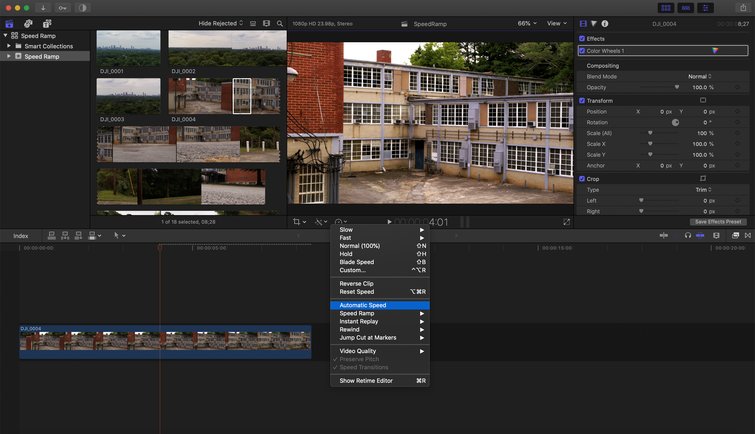Open the Titles and Generators sidebar
Screen dimensions: 755x434
click(x=46, y=23)
